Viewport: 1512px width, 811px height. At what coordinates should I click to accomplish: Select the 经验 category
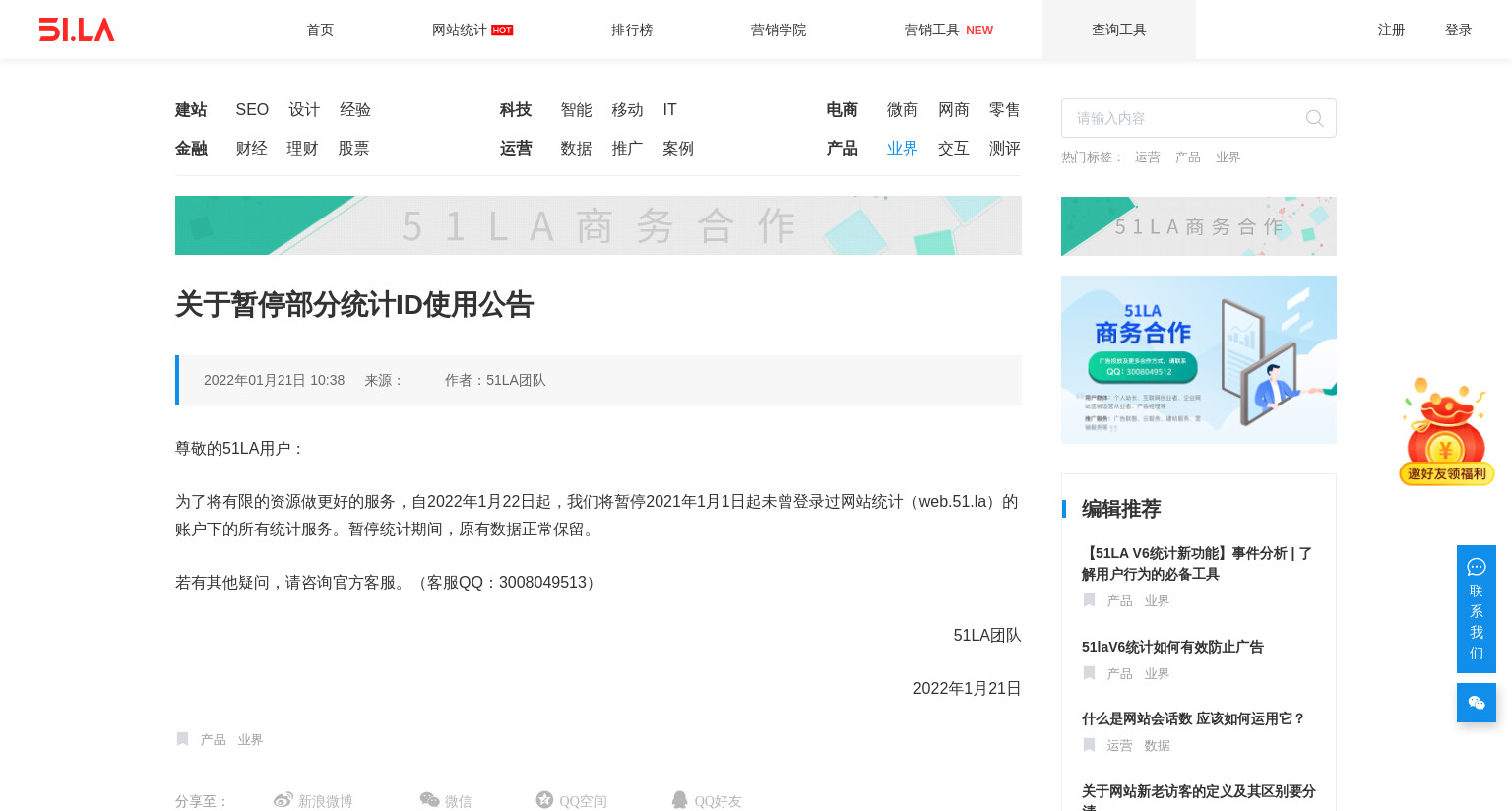tap(355, 109)
